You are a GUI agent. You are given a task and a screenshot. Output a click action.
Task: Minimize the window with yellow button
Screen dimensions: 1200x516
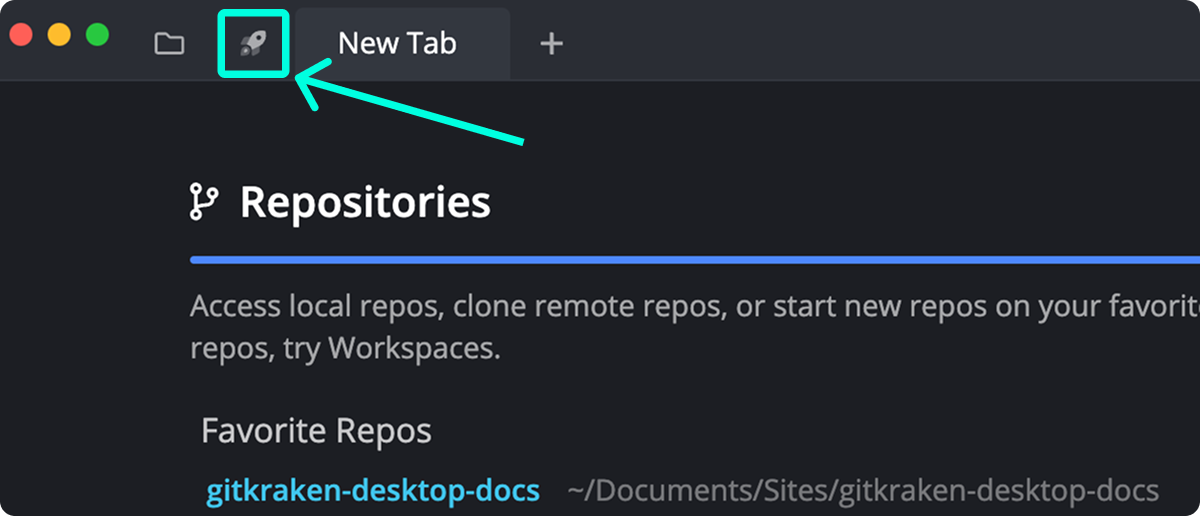click(59, 35)
